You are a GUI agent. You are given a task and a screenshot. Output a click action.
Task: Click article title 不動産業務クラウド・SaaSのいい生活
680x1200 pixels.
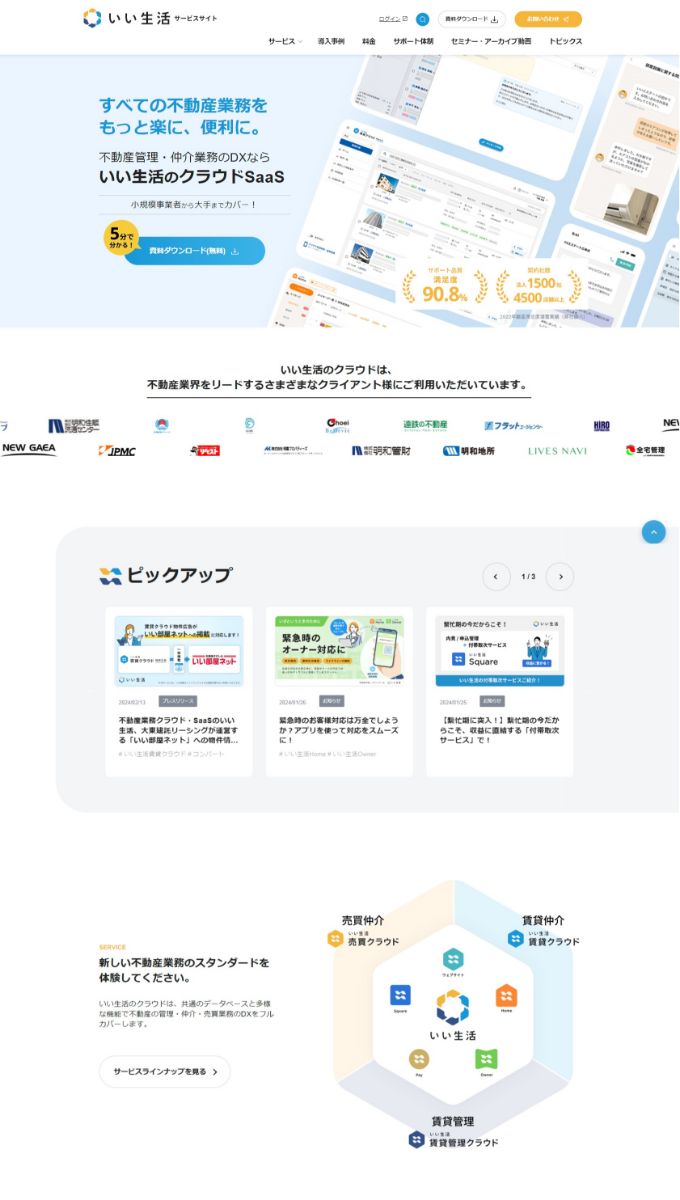178,730
